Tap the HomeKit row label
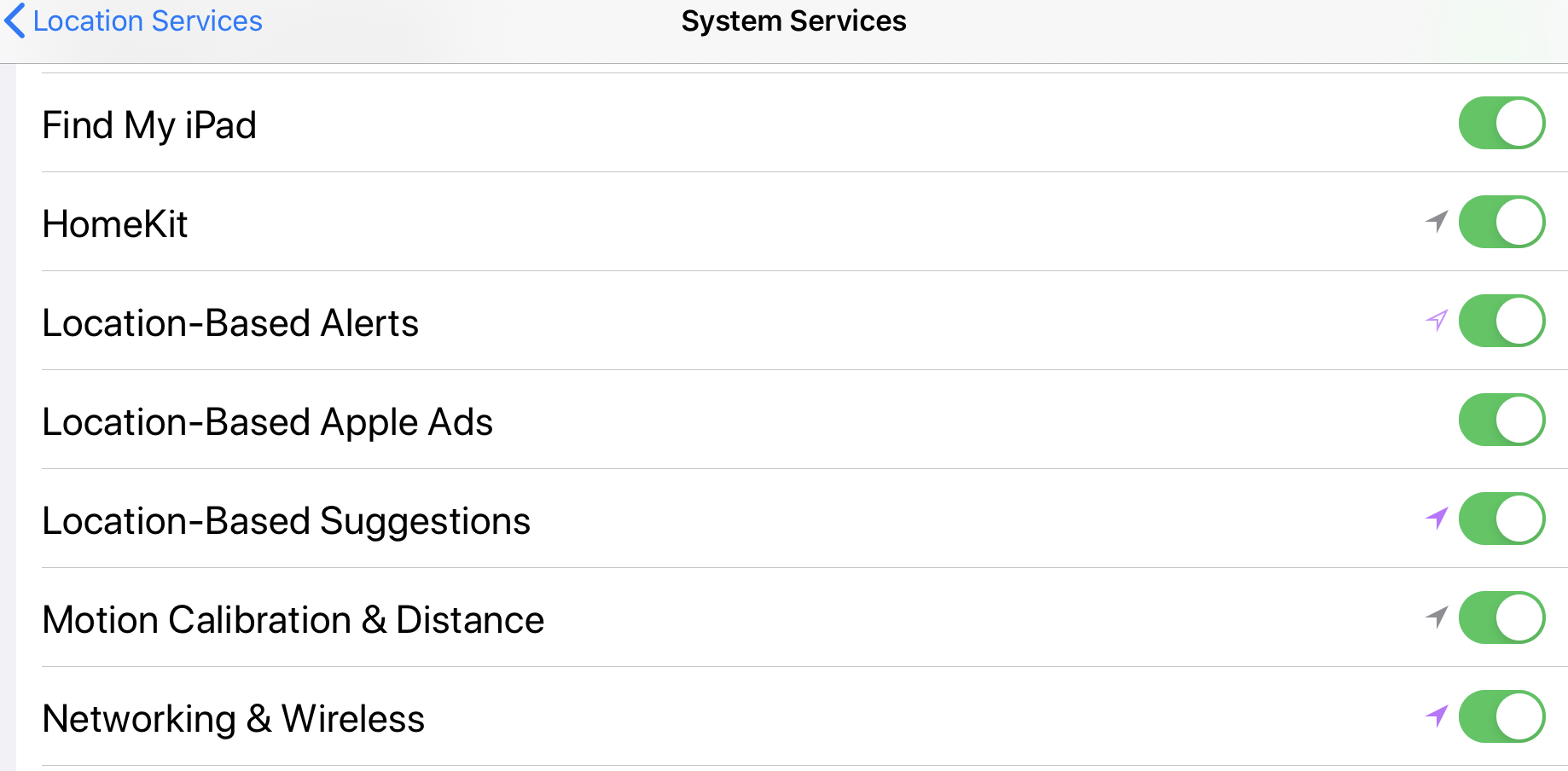The width and height of the screenshot is (1568, 771). coord(115,224)
